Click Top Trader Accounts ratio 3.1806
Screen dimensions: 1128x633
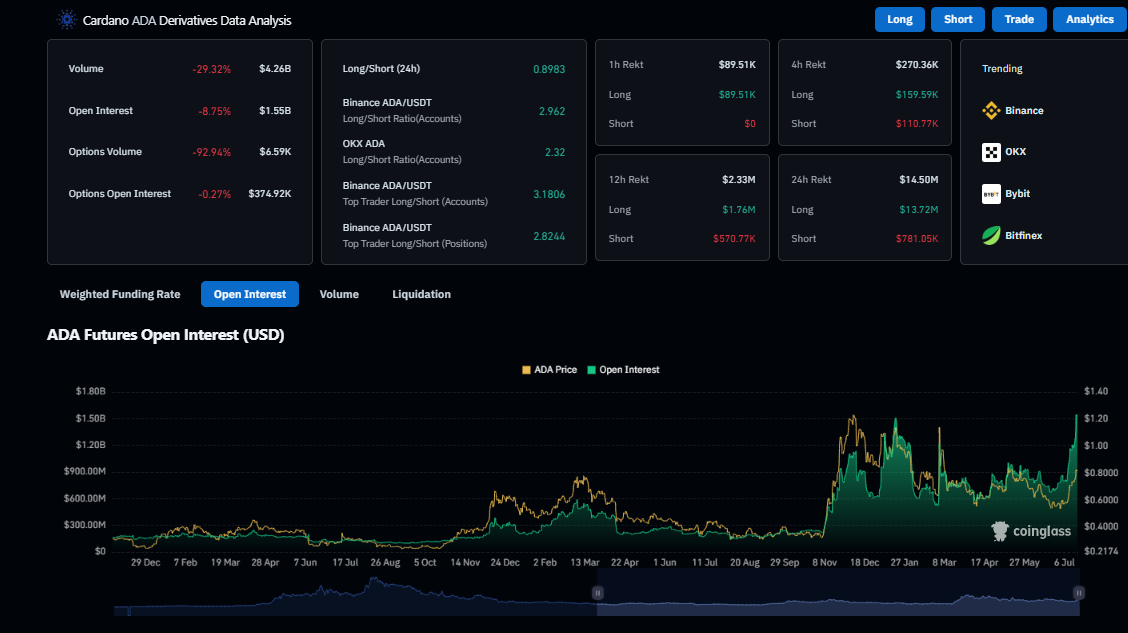pos(549,194)
